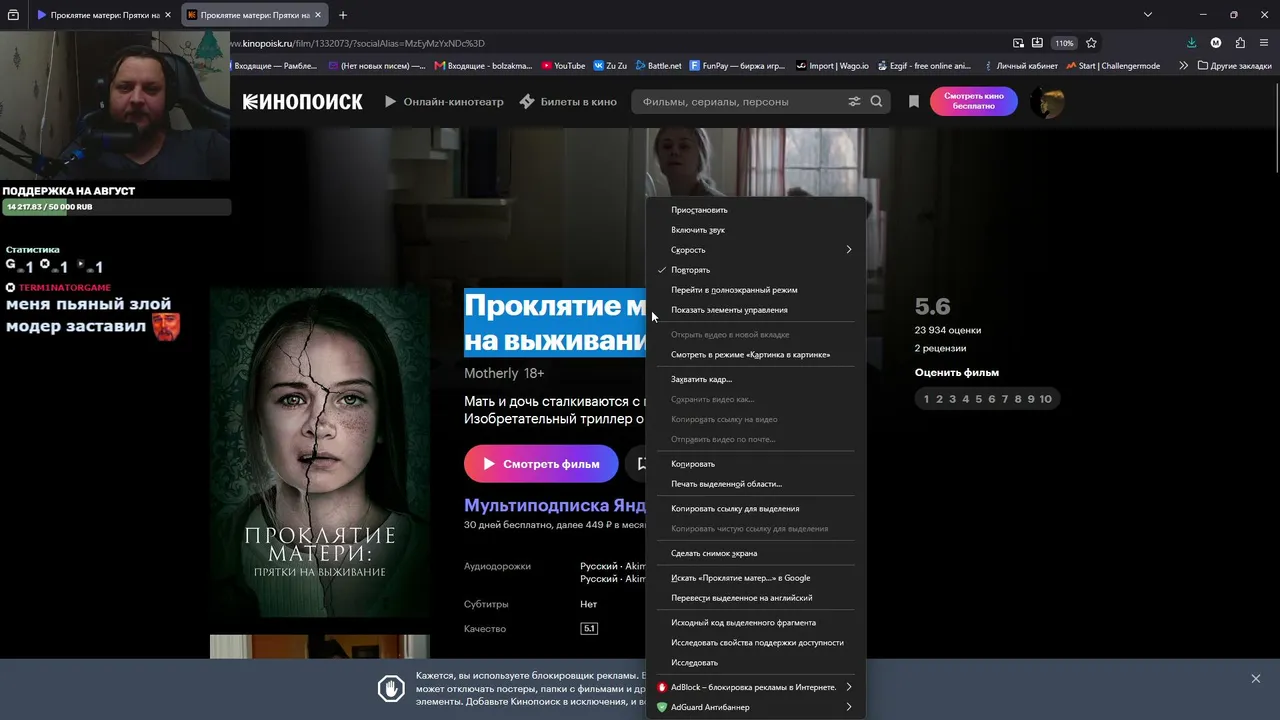Toggle the Повторять loop option
This screenshot has height=720, width=1280.
pyautogui.click(x=755, y=270)
